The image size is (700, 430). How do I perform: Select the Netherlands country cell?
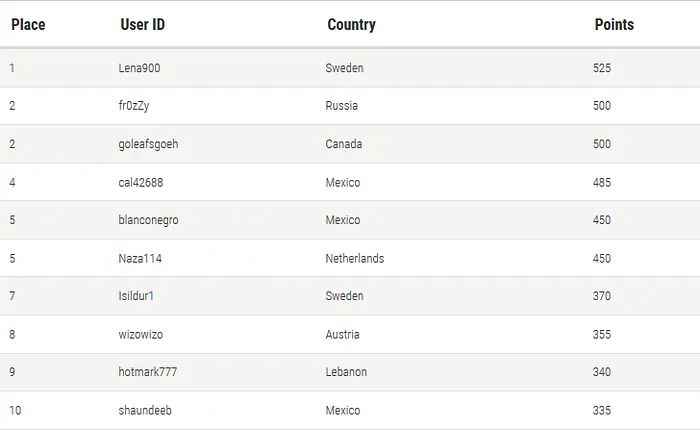(354, 258)
